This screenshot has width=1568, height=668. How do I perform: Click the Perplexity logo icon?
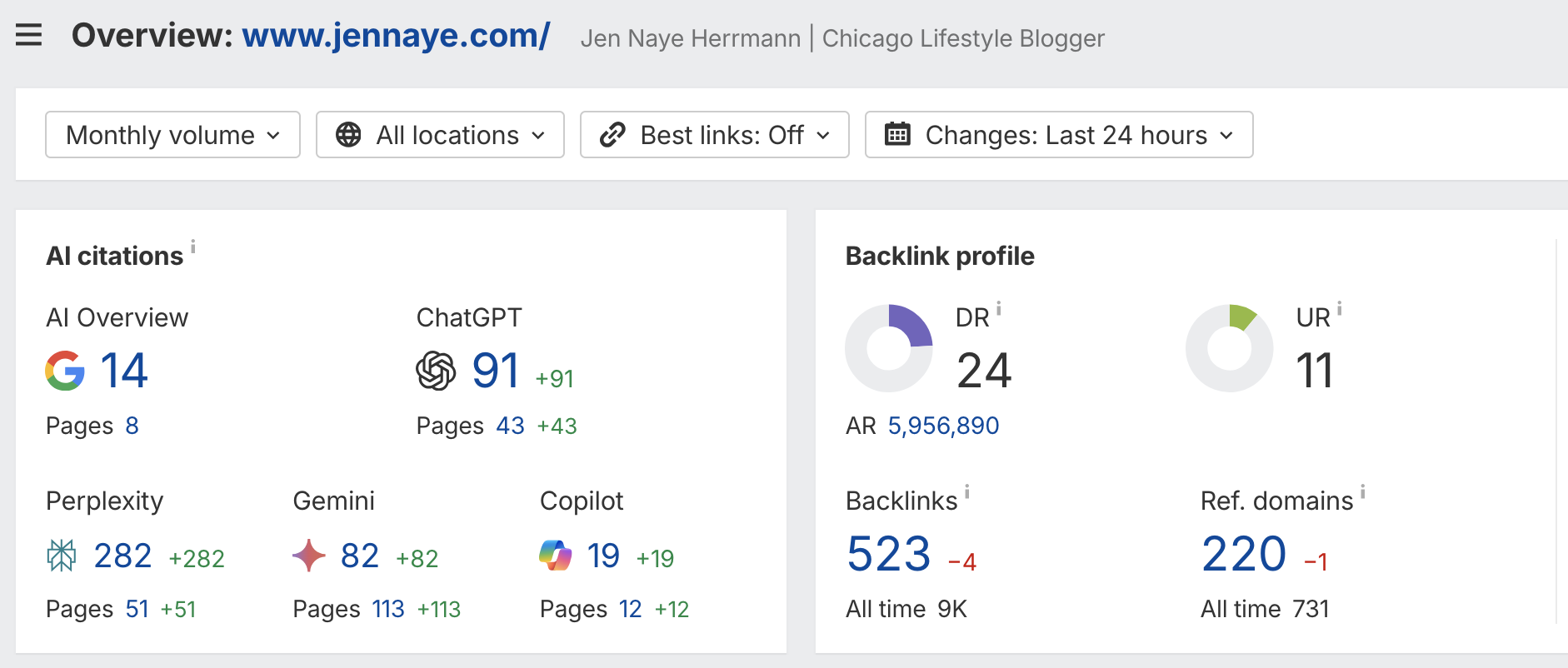pyautogui.click(x=62, y=556)
